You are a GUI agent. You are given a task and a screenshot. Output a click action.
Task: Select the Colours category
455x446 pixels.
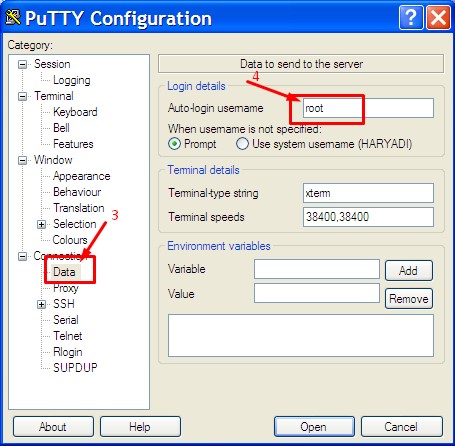70,240
